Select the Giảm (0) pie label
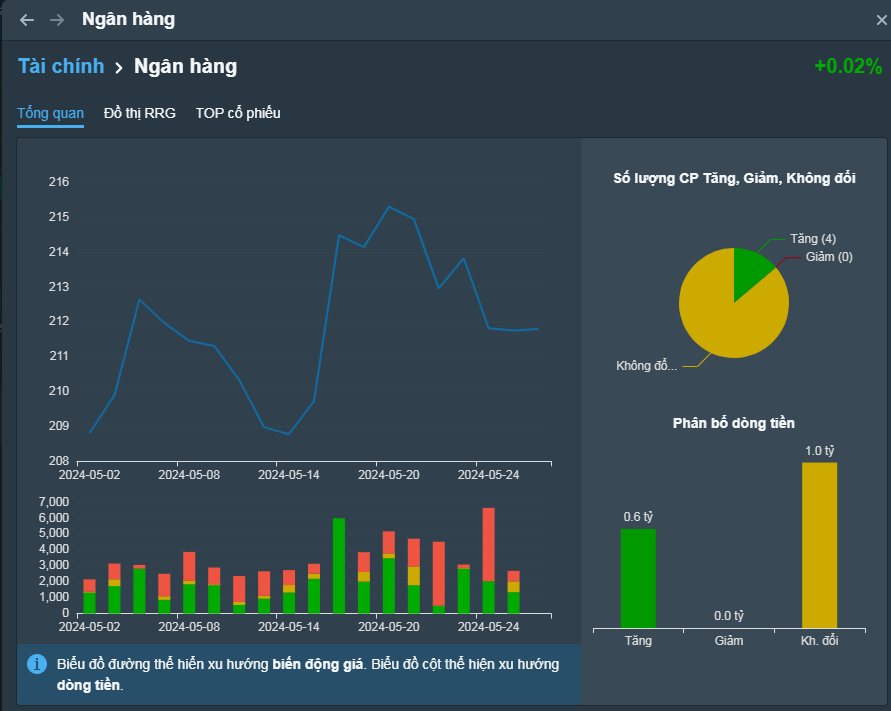This screenshot has width=891, height=711. (829, 257)
